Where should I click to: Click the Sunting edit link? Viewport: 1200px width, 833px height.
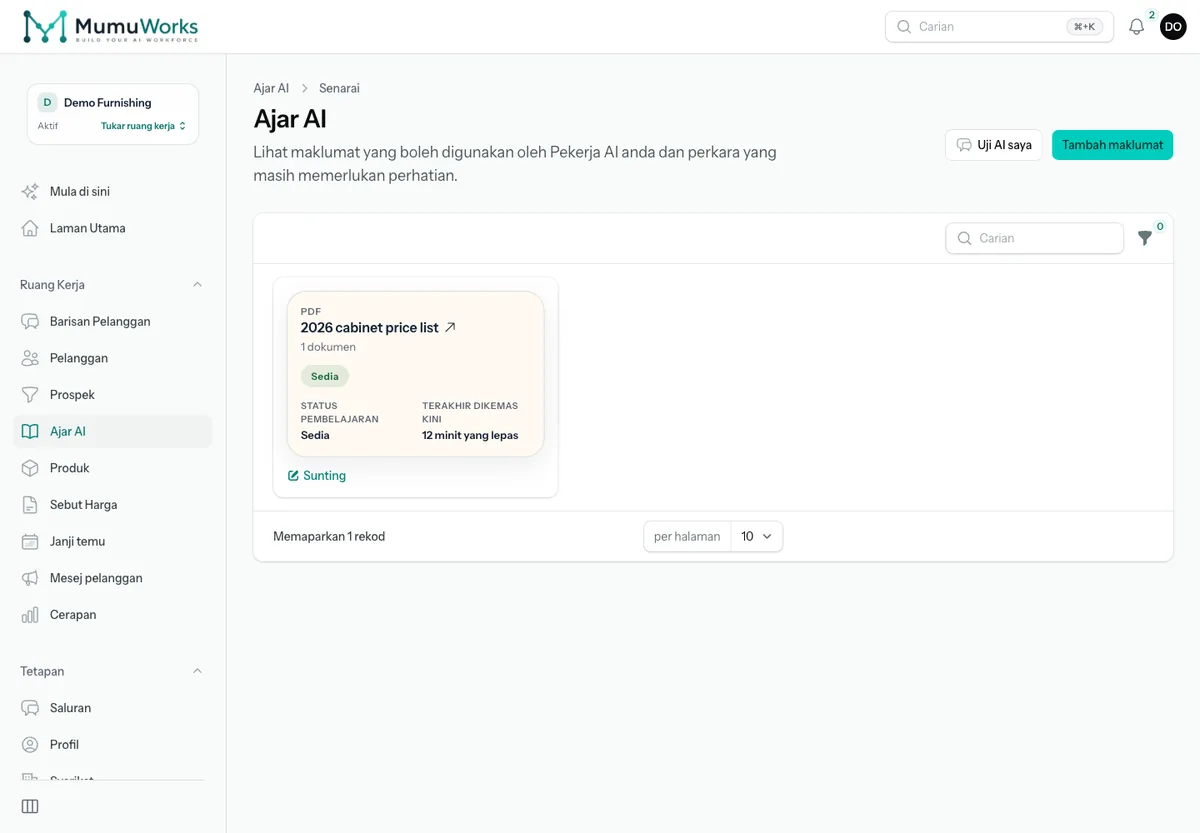tap(317, 476)
